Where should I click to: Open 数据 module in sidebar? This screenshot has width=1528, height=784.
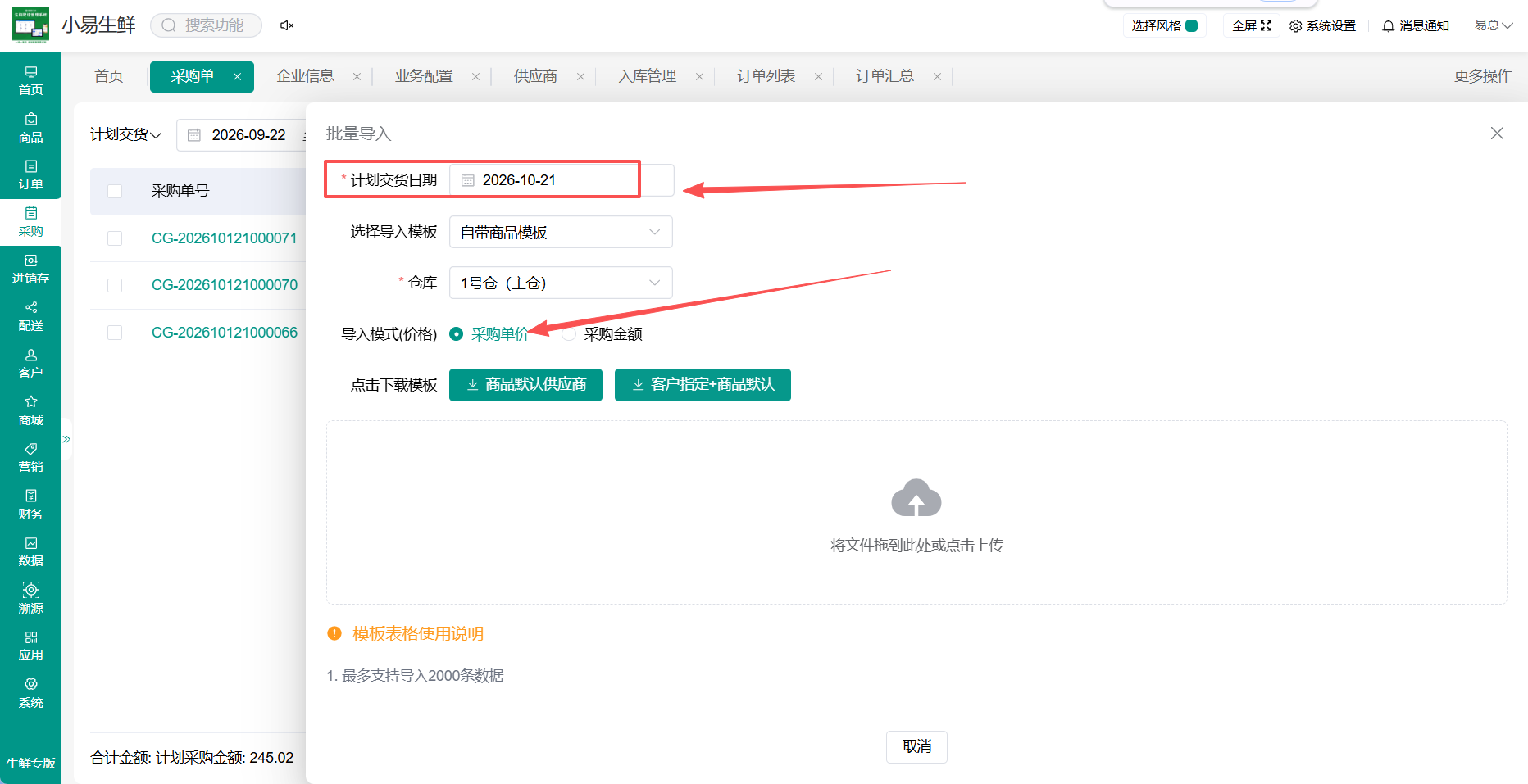pos(30,551)
